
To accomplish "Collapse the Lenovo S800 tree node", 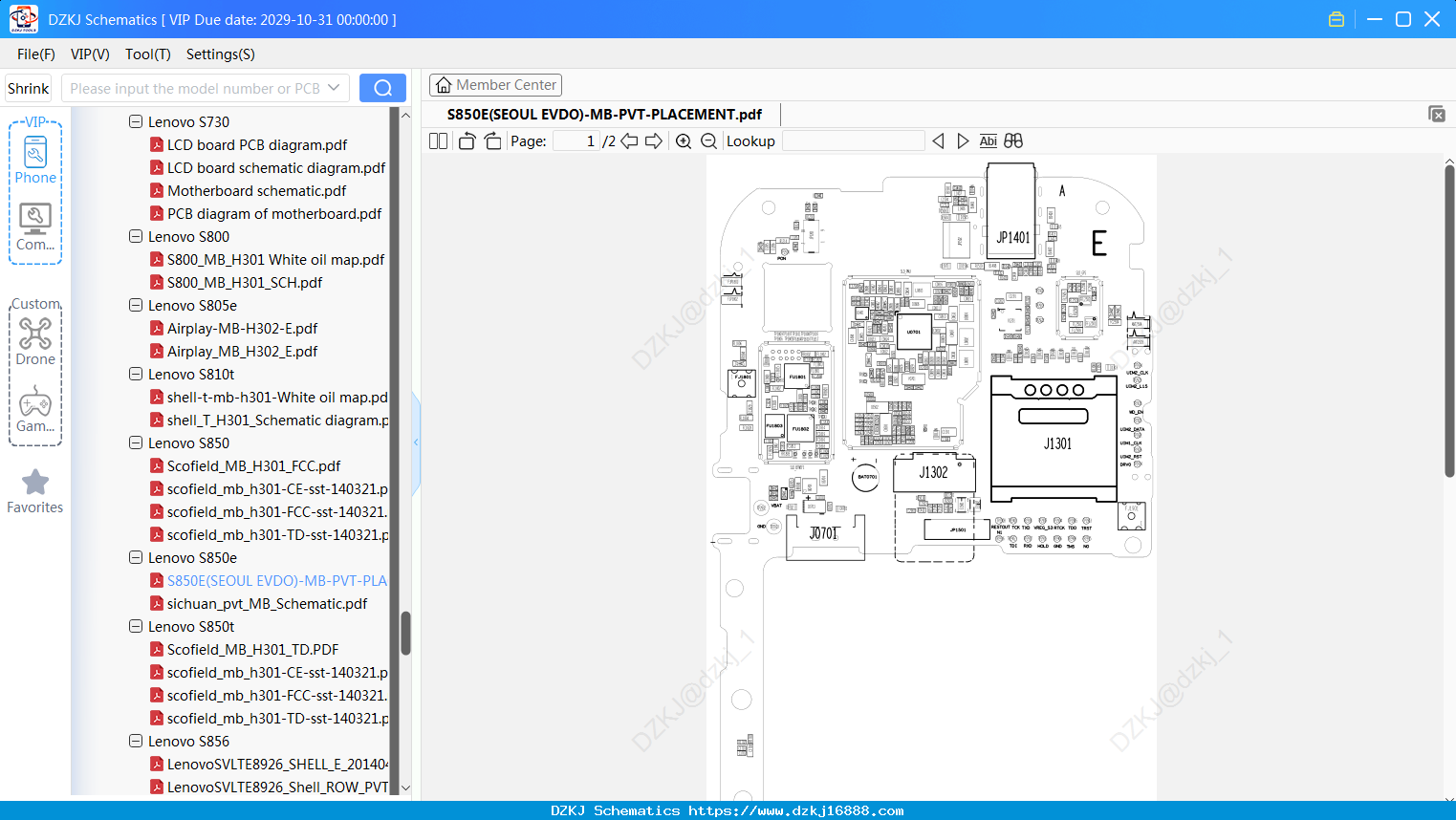I will click(x=136, y=237).
